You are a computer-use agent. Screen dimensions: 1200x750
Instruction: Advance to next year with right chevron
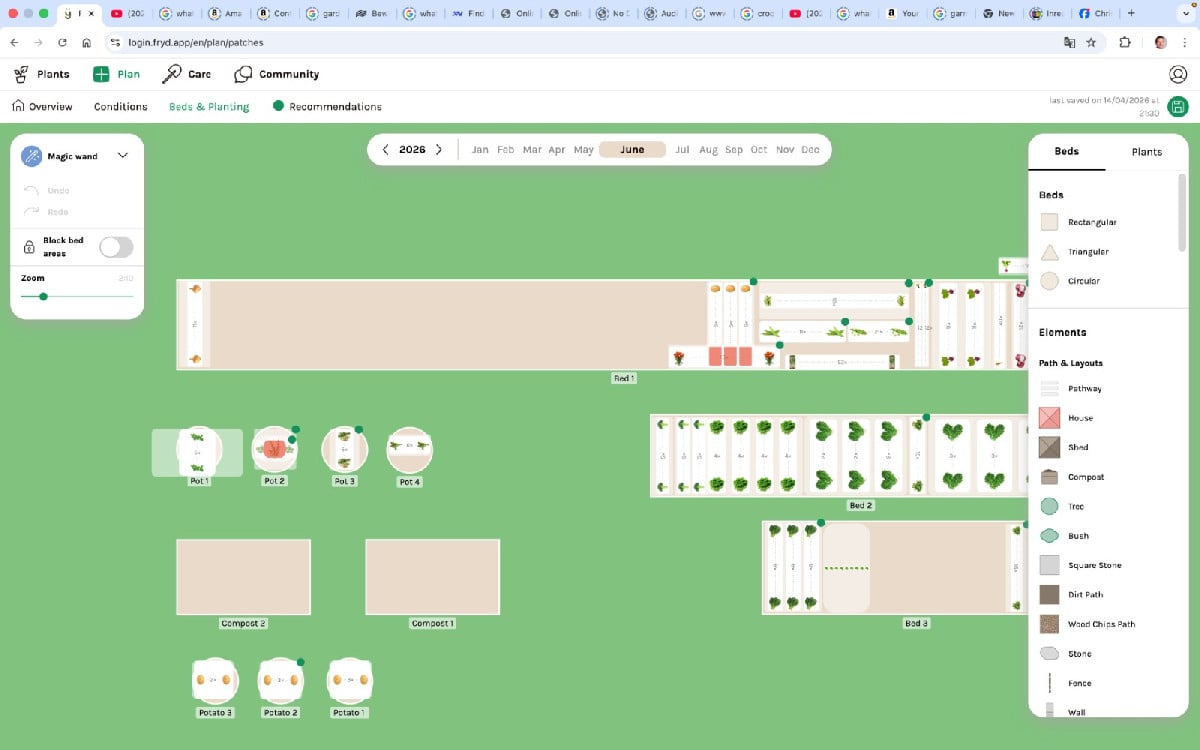click(x=438, y=150)
